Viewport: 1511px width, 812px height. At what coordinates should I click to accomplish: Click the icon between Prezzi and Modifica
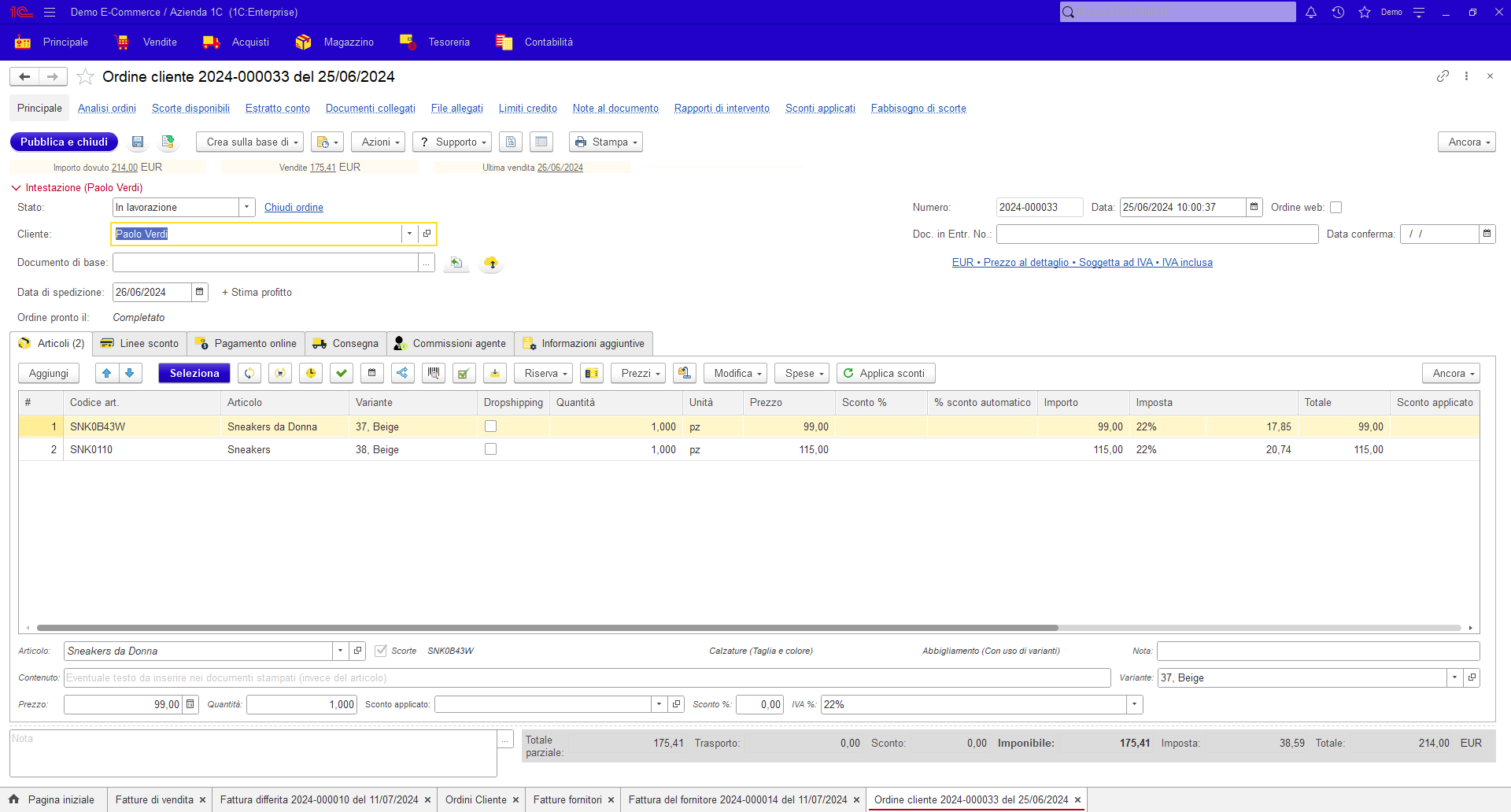click(x=685, y=373)
